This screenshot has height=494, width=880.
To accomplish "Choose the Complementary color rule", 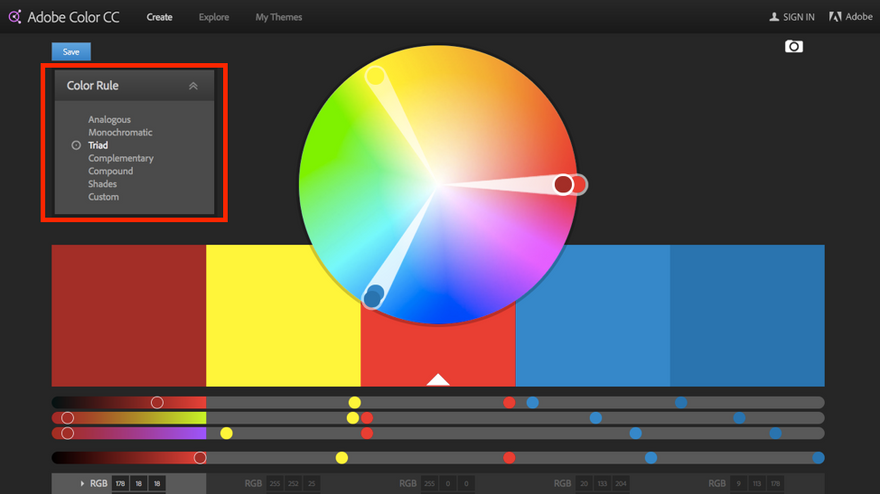I will click(x=121, y=158).
